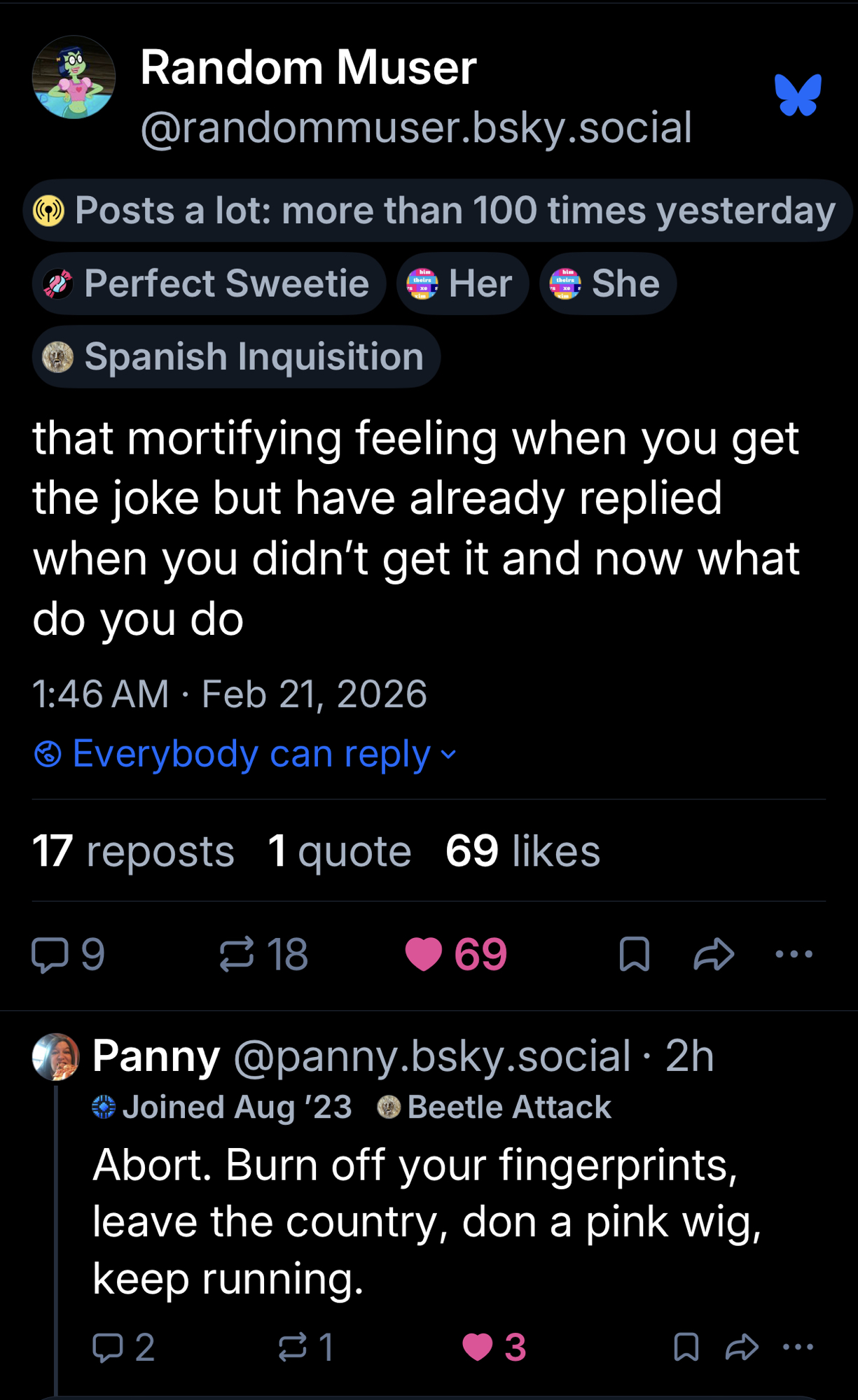The image size is (858, 1400).
Task: Reply to Panny's comment
Action: [108, 1347]
